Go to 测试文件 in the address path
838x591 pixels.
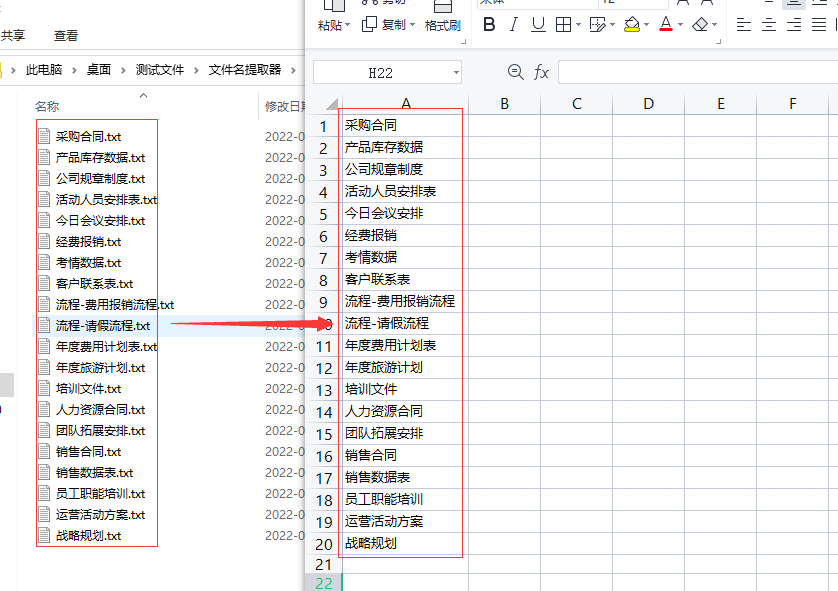click(x=160, y=70)
